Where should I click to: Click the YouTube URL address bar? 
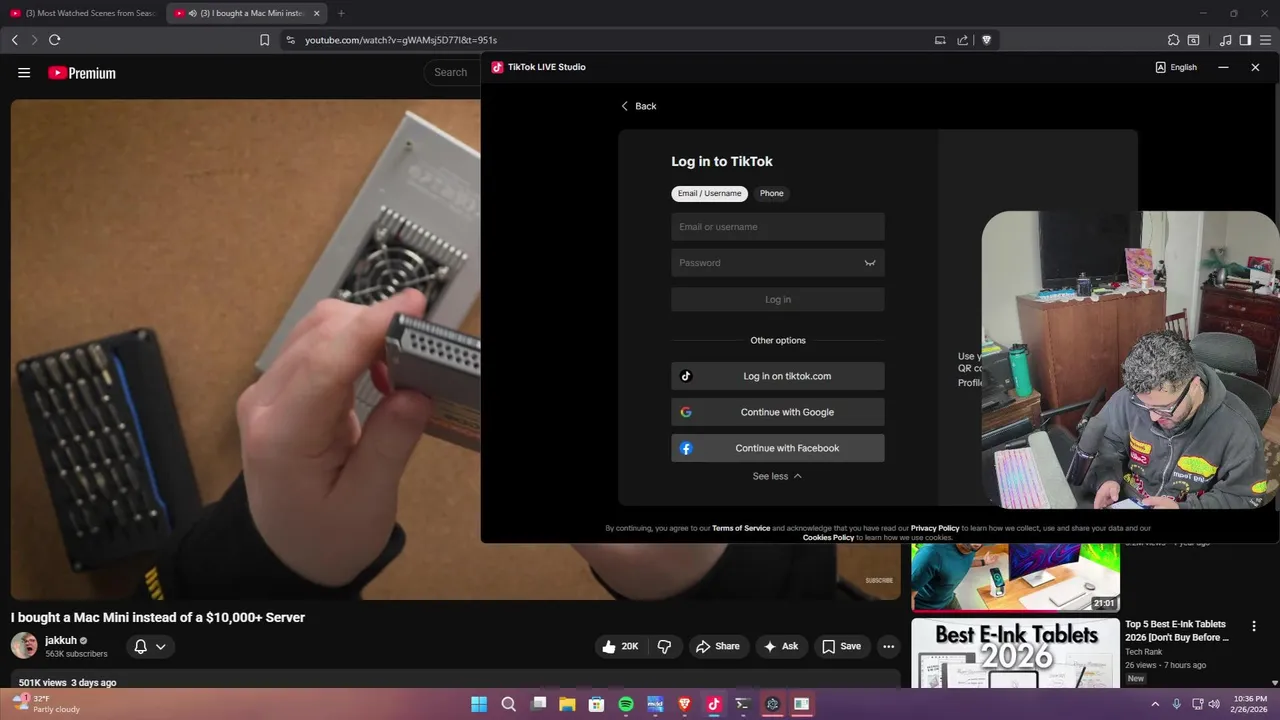coord(600,40)
